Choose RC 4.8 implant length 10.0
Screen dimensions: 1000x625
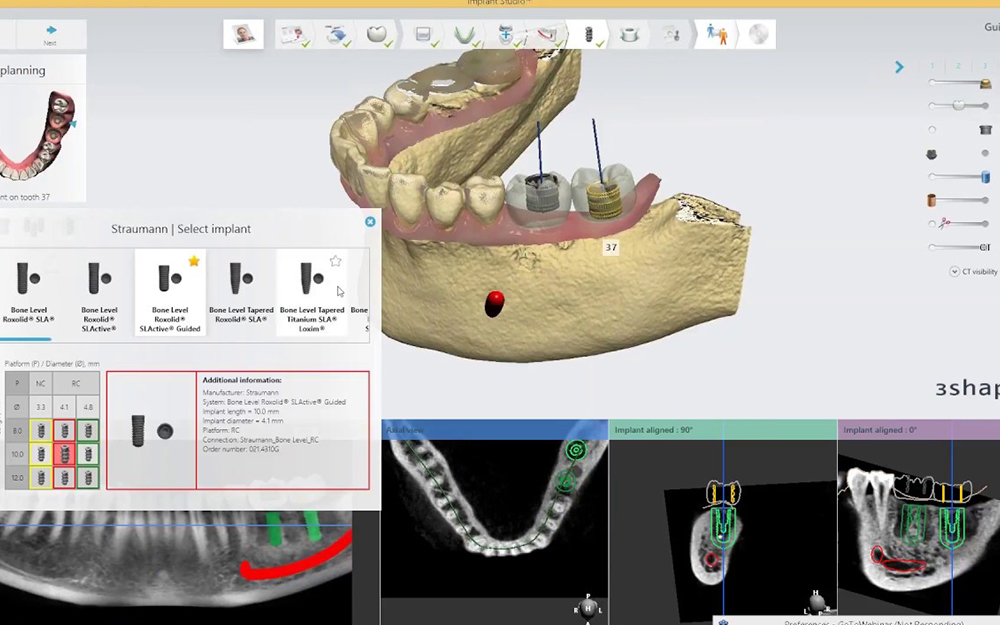[88, 454]
